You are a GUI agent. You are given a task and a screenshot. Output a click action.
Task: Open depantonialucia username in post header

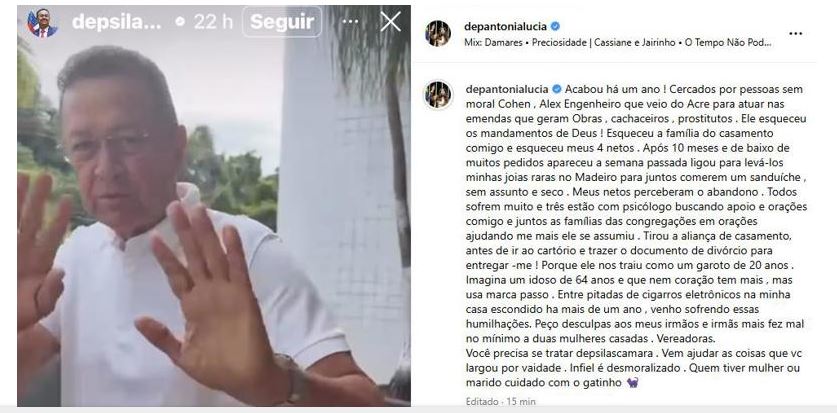[x=506, y=26]
